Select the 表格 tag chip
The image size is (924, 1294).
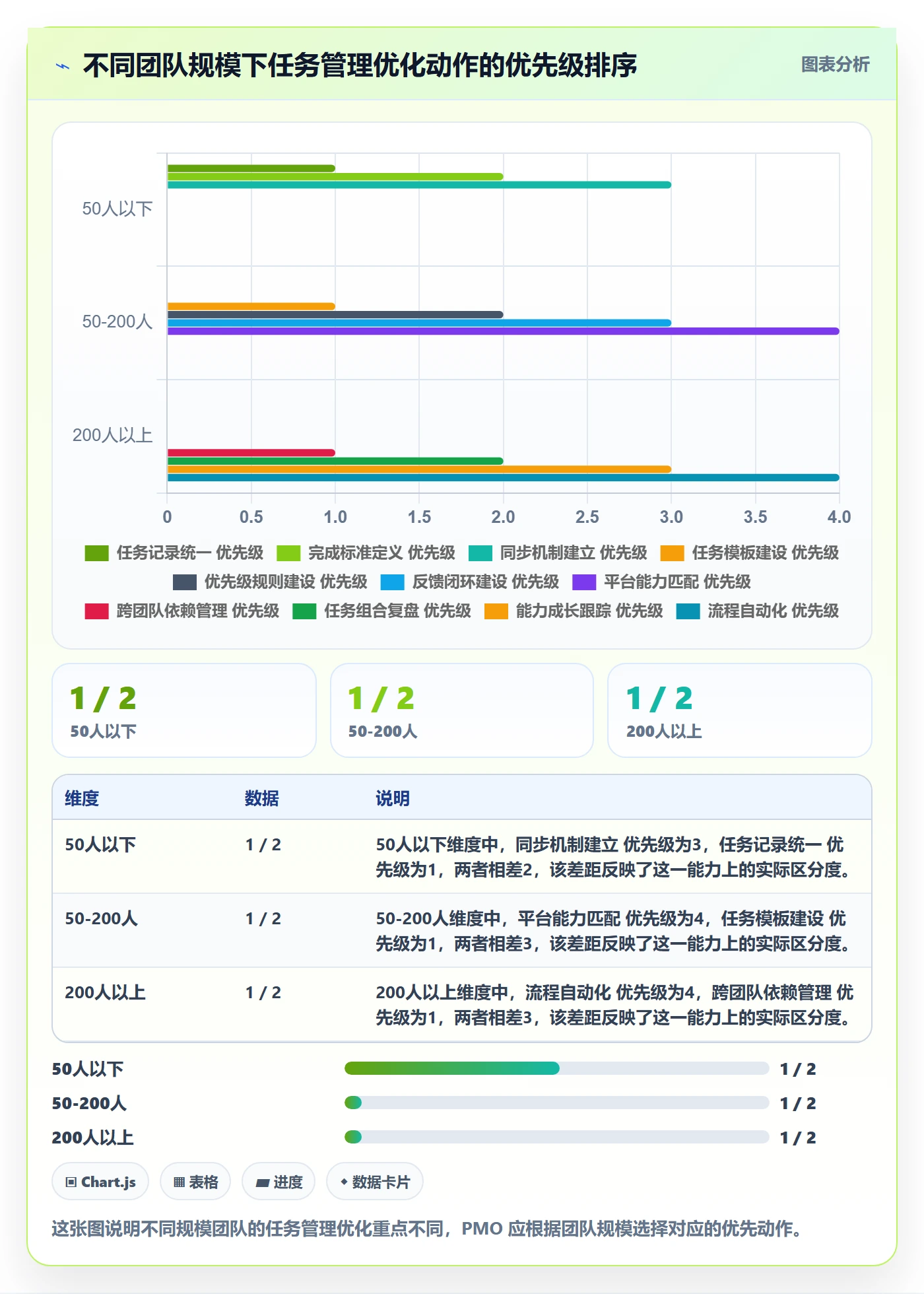(195, 1182)
